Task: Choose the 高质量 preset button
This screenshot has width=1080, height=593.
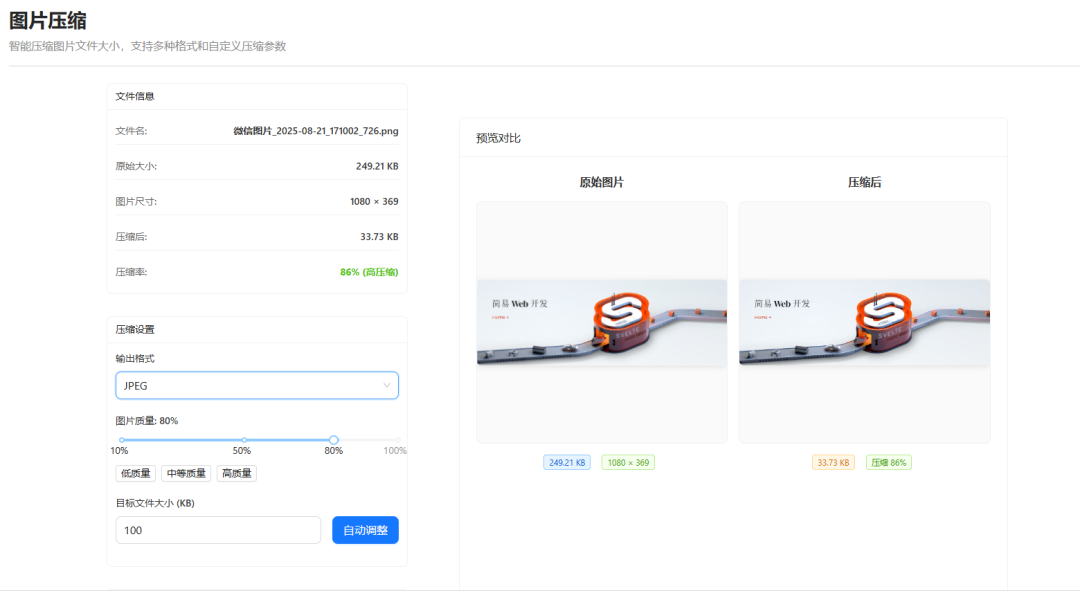Action: (237, 473)
